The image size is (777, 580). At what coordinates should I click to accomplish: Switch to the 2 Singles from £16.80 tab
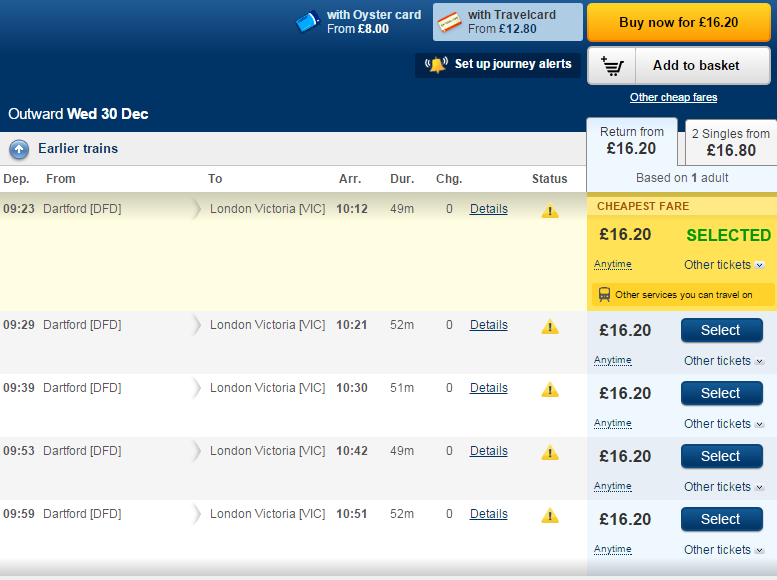731,143
